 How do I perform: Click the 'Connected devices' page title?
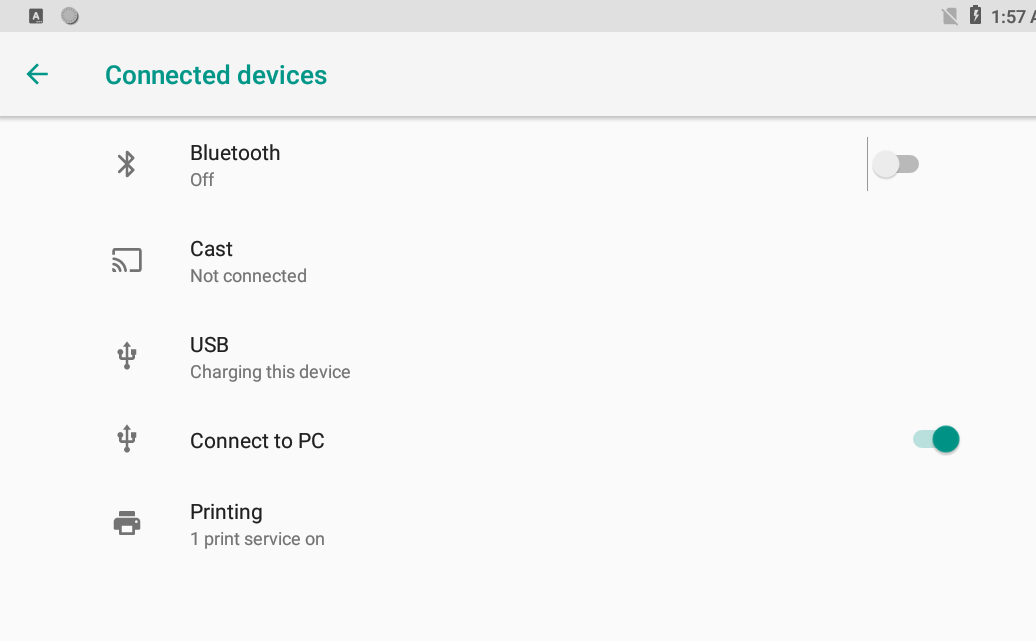point(216,75)
